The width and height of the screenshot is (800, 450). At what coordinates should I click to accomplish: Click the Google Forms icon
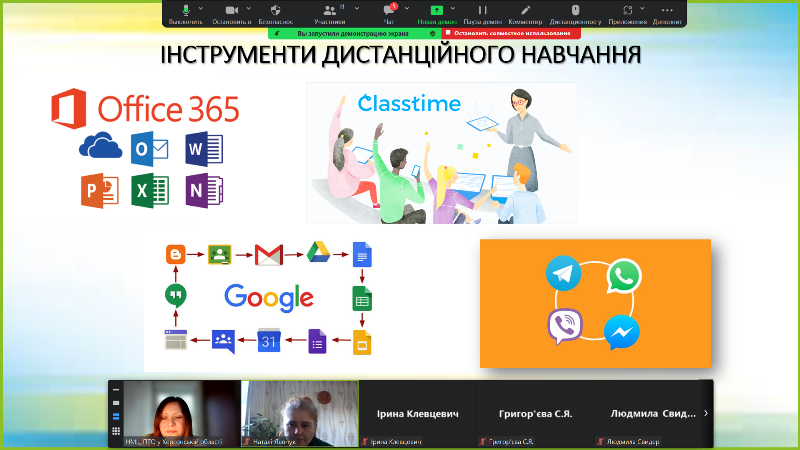point(317,341)
